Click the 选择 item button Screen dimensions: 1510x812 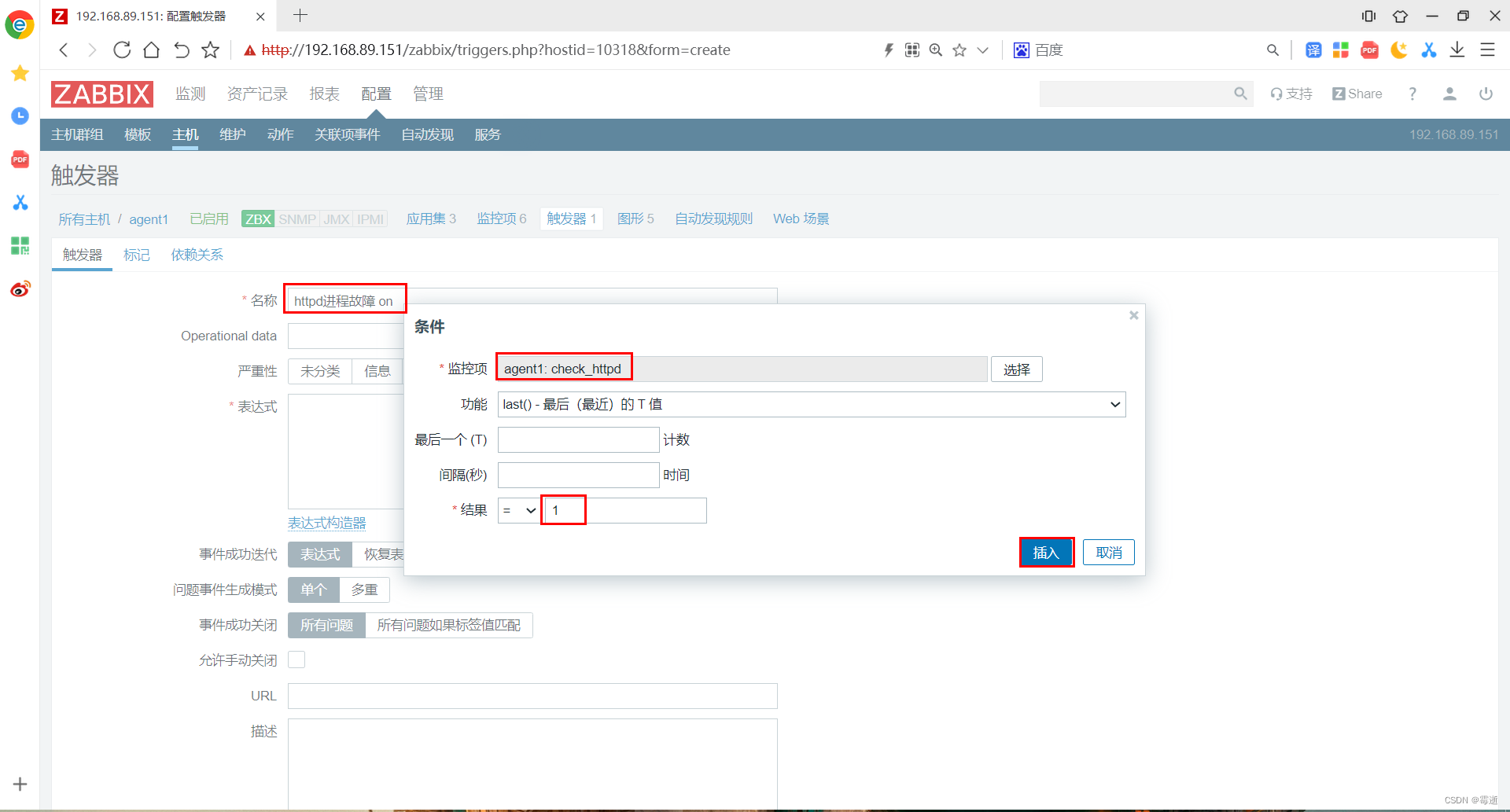[1017, 369]
